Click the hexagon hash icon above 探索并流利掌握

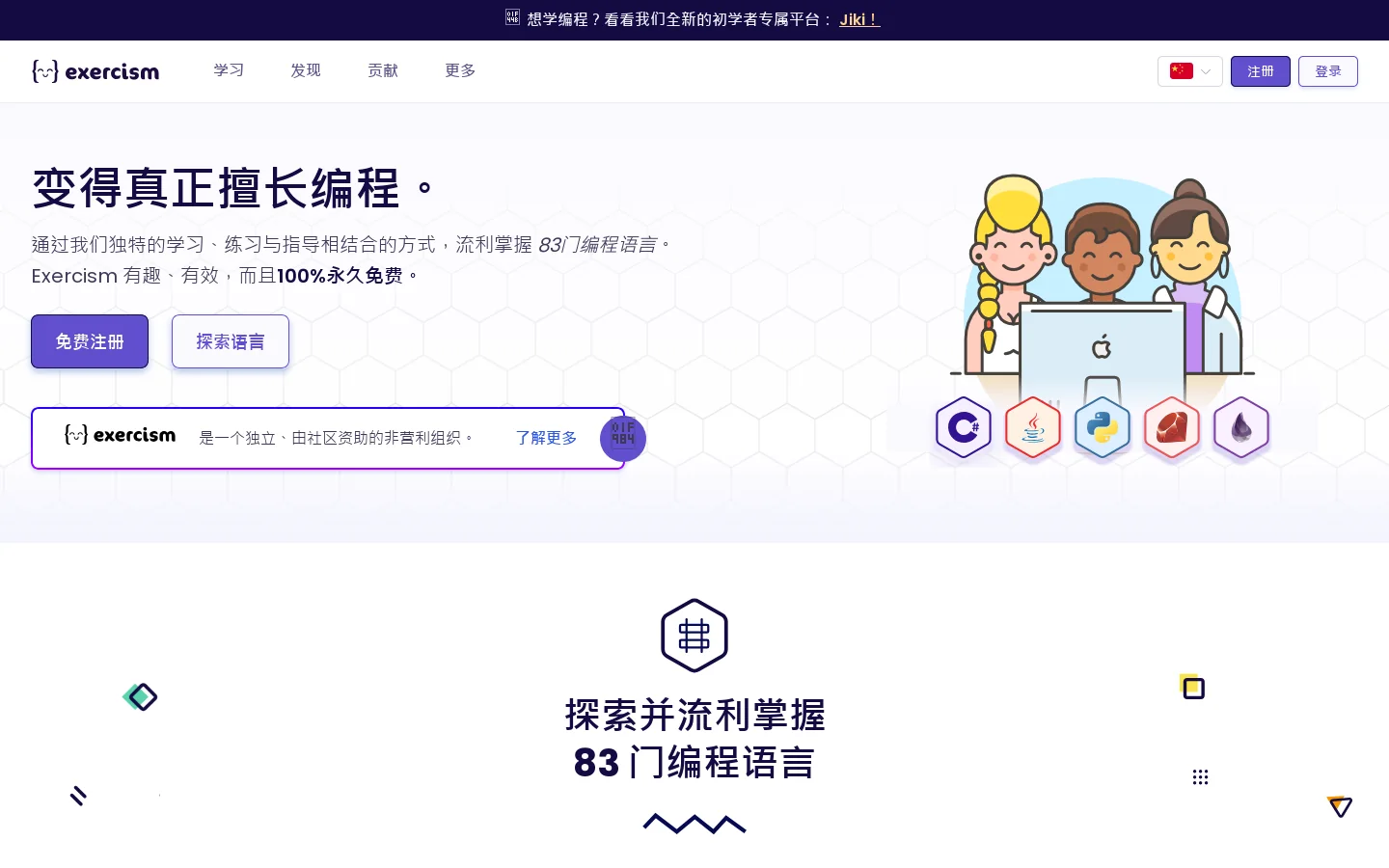694,636
